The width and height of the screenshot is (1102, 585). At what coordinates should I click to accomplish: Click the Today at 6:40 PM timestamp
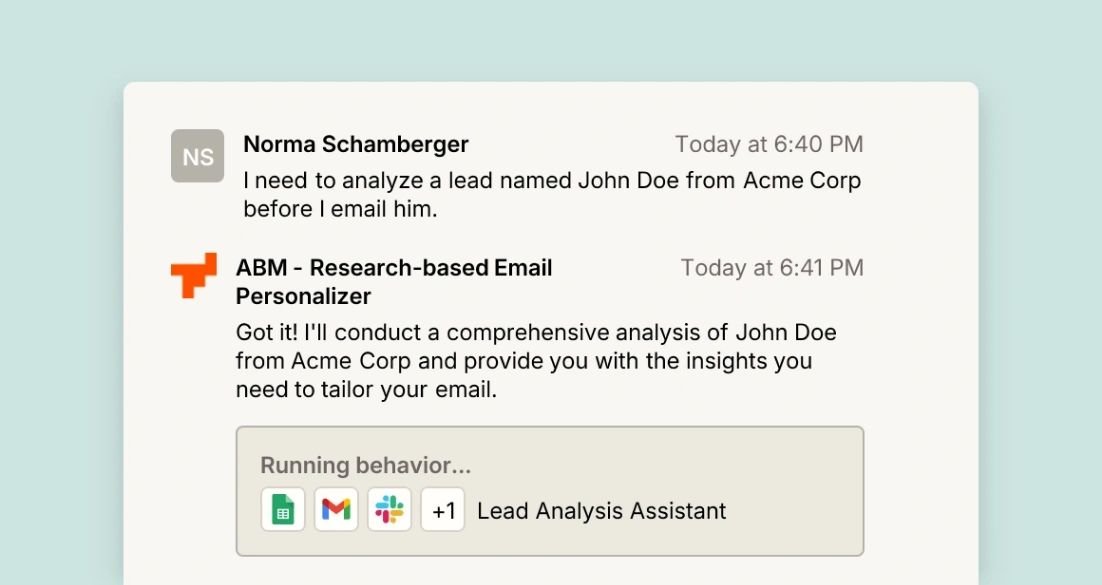tap(768, 144)
